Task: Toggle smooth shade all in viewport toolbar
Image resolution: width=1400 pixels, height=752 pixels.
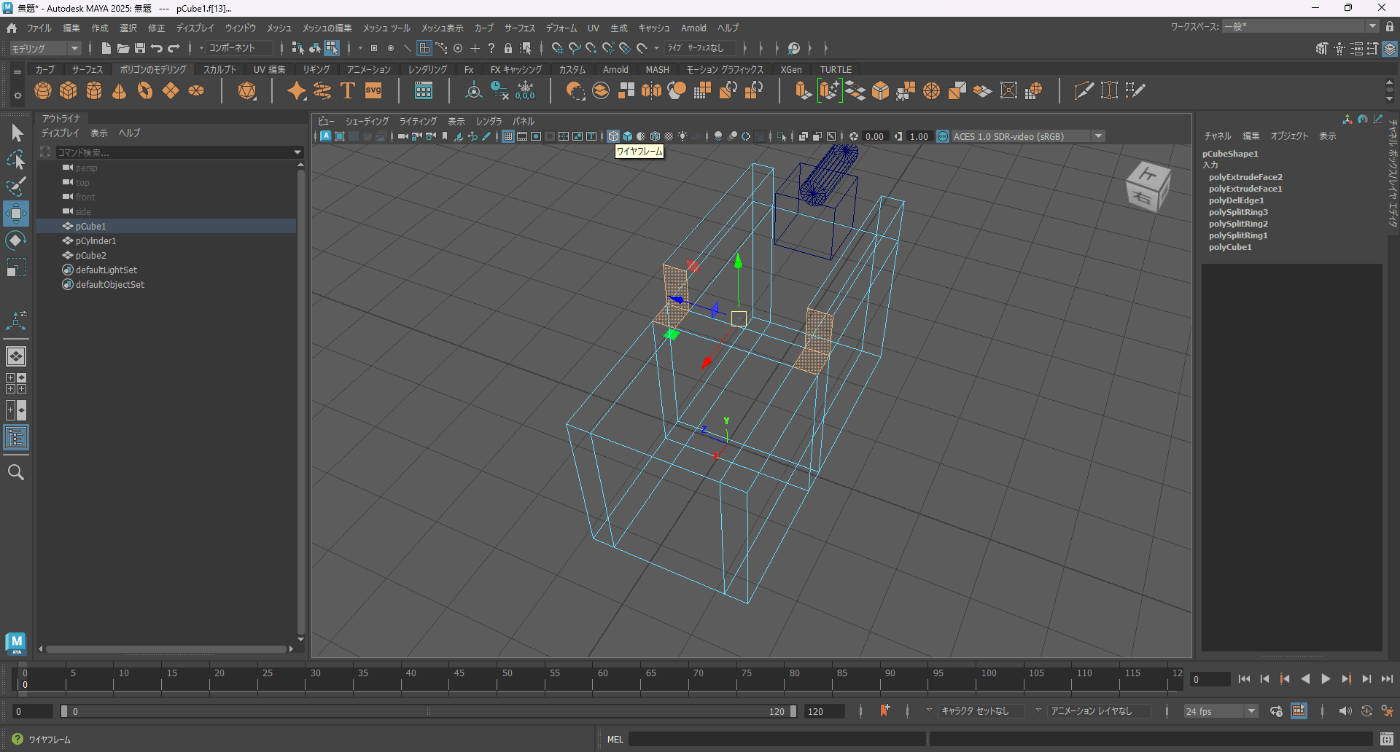Action: [x=627, y=136]
